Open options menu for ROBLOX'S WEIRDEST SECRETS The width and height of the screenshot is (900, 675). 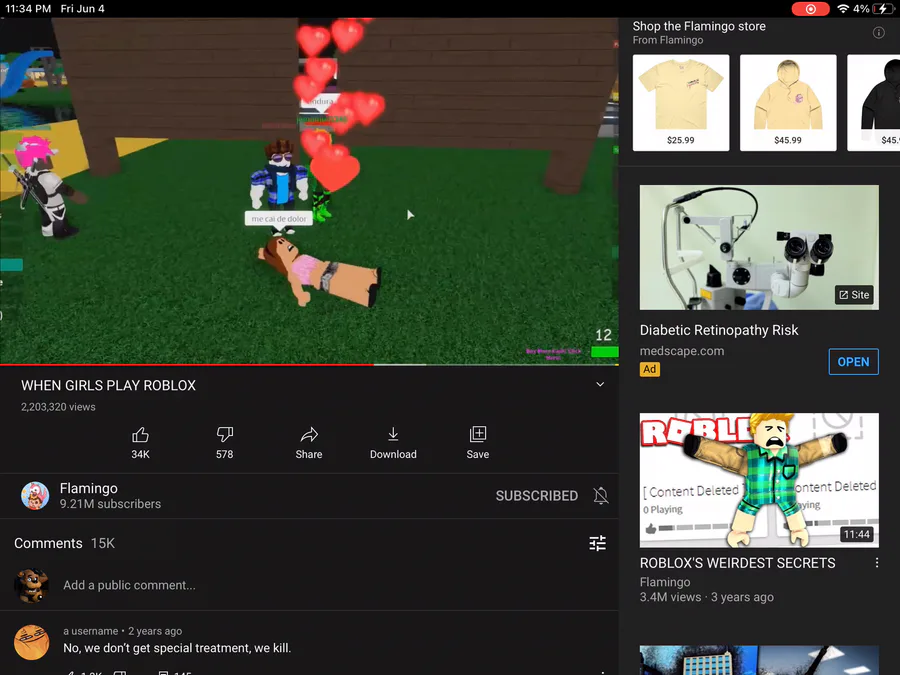coord(876,563)
